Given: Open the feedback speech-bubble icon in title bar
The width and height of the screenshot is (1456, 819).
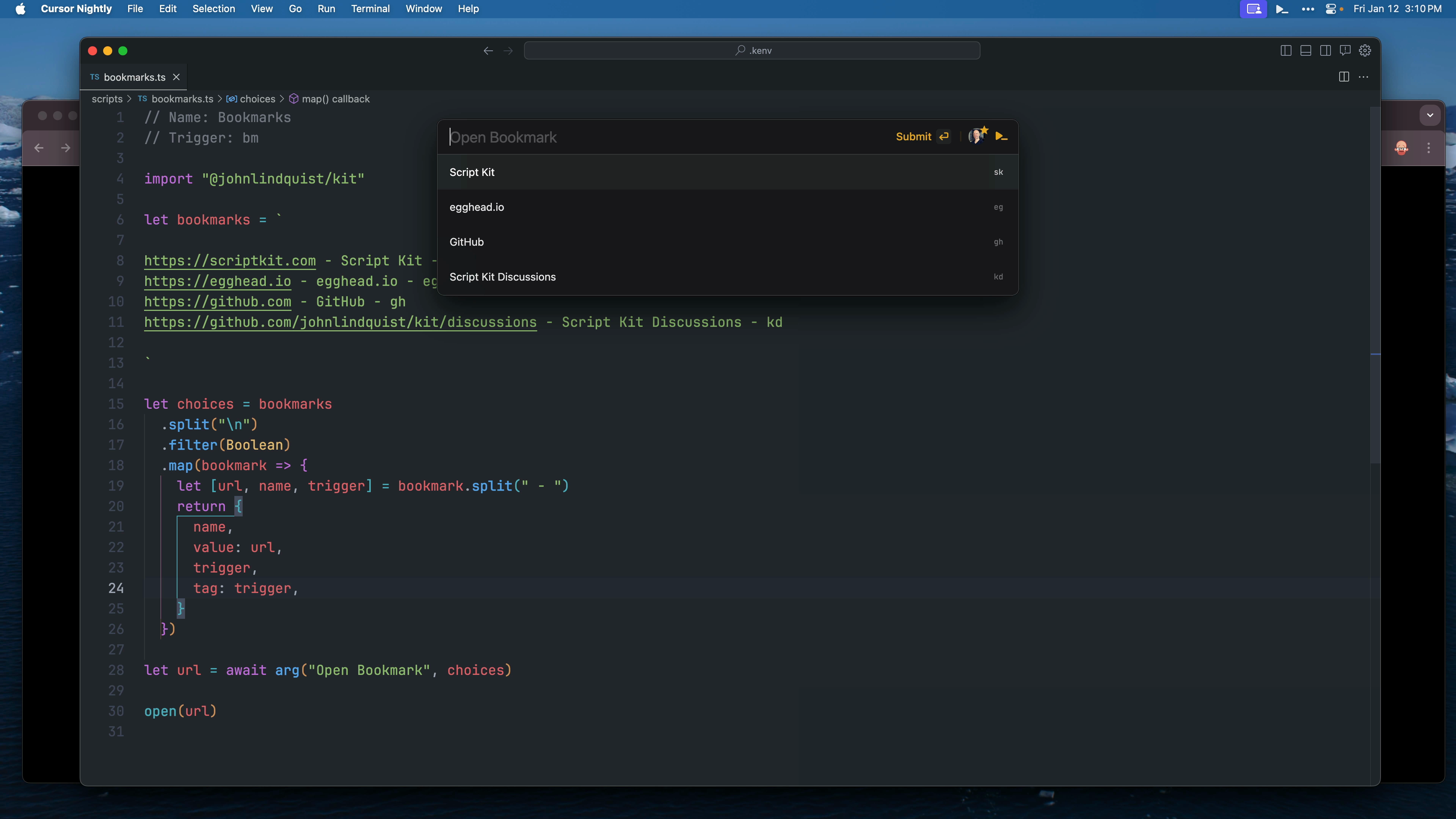Looking at the screenshot, I should click(1345, 51).
